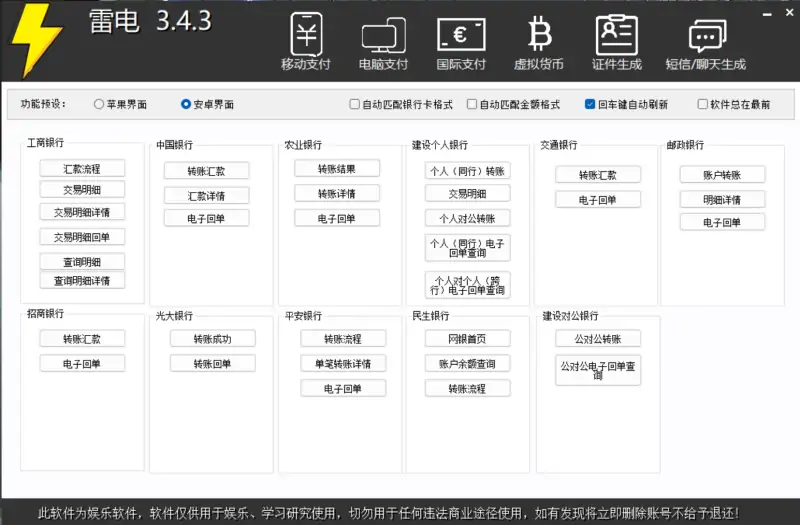The height and width of the screenshot is (525, 800).
Task: Tick the 自动匹配金额格式 checkbox
Action: point(473,104)
